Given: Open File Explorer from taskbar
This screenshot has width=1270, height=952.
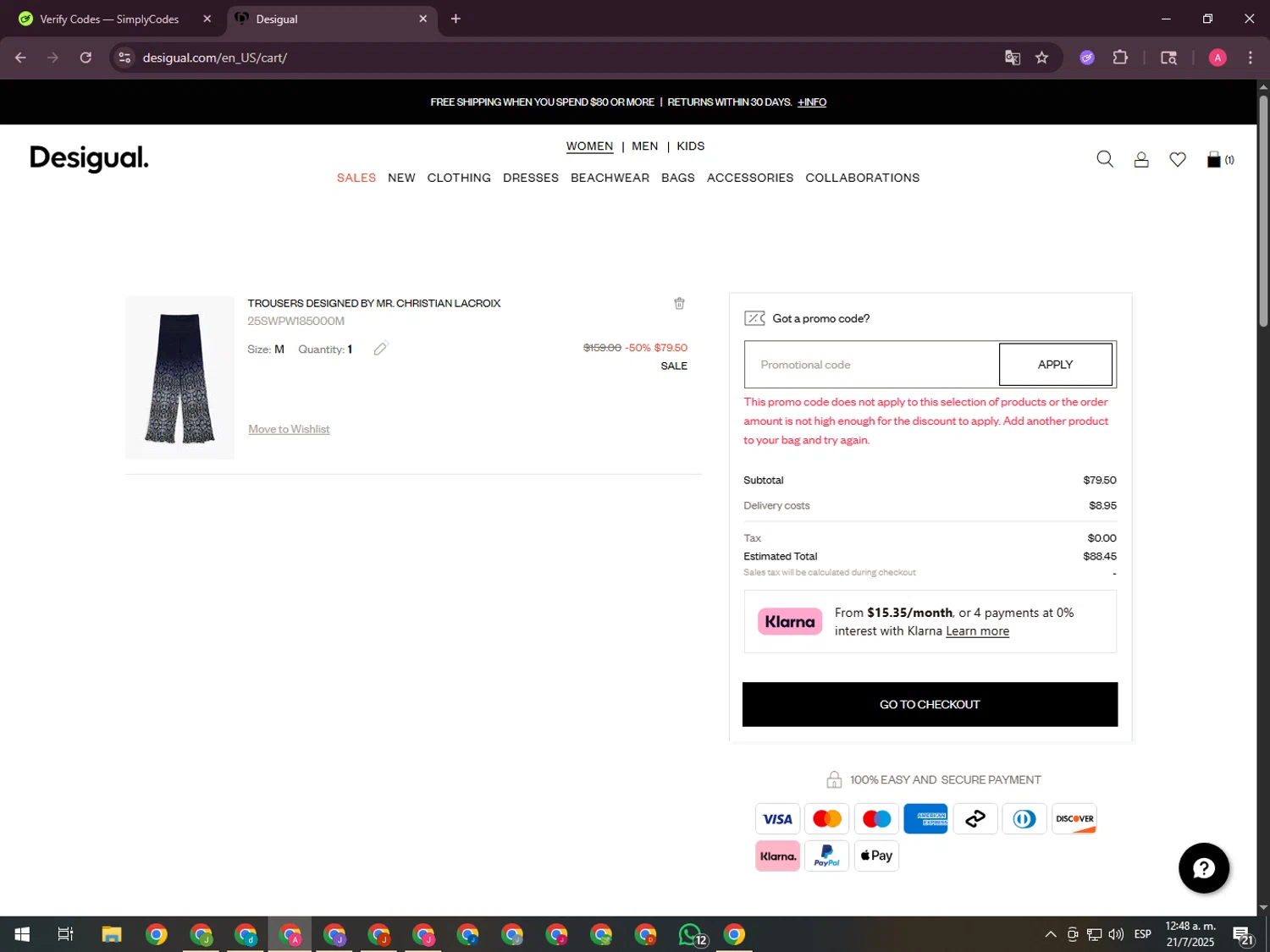Looking at the screenshot, I should click(112, 934).
